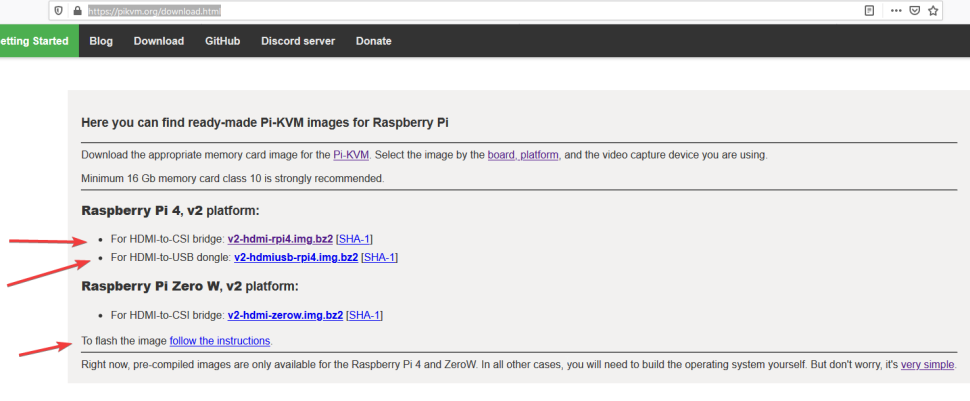Click the Donate navigation item

point(373,41)
